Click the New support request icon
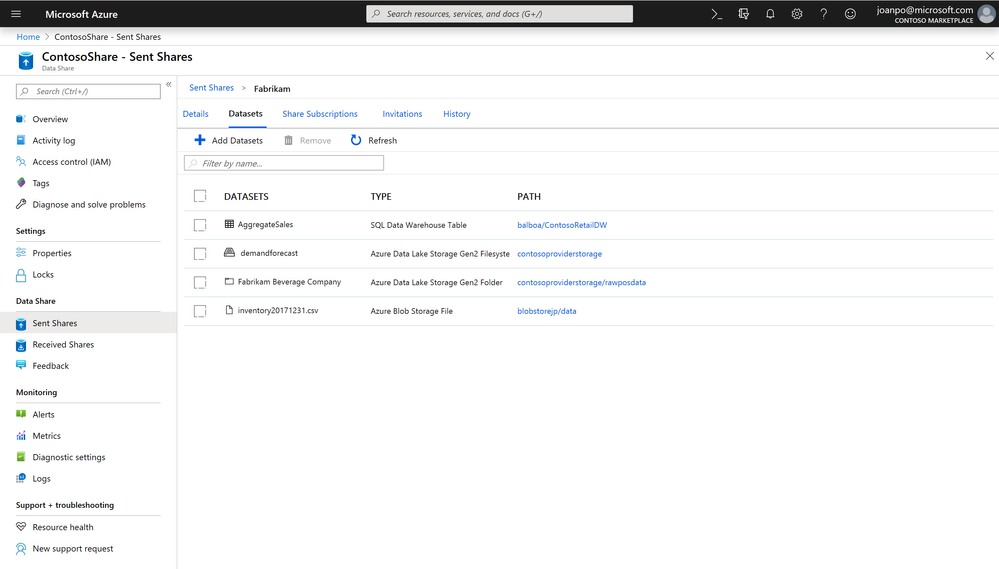The width and height of the screenshot is (999, 569). click(21, 549)
